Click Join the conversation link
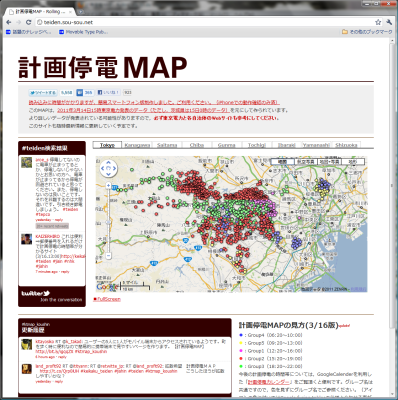 [x=61, y=300]
